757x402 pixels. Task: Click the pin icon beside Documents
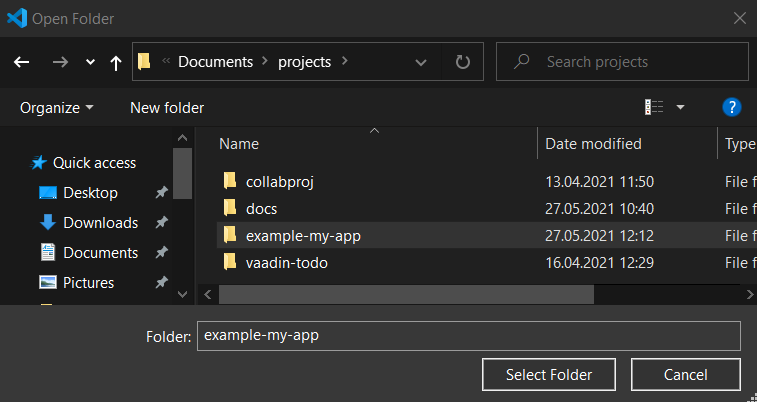click(161, 253)
